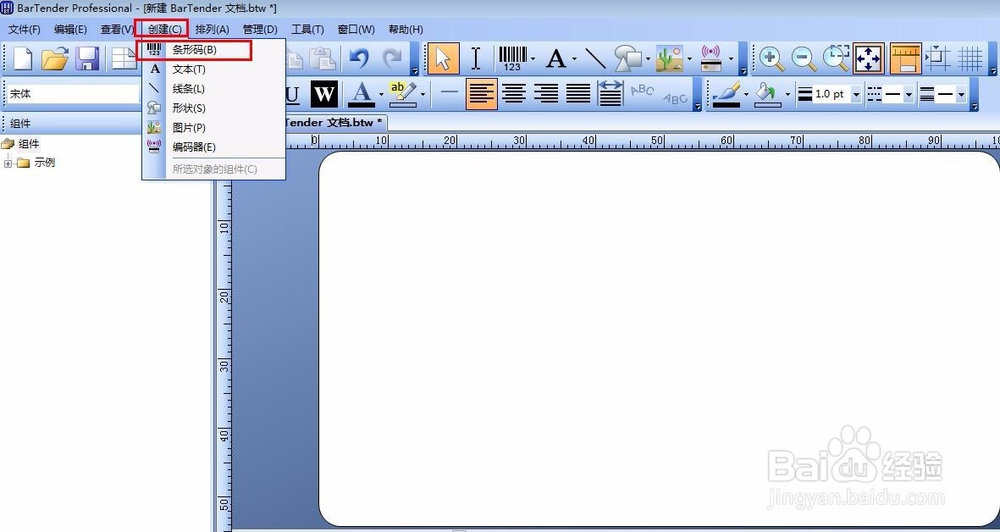Align text to the right
1000x532 pixels.
point(546,94)
